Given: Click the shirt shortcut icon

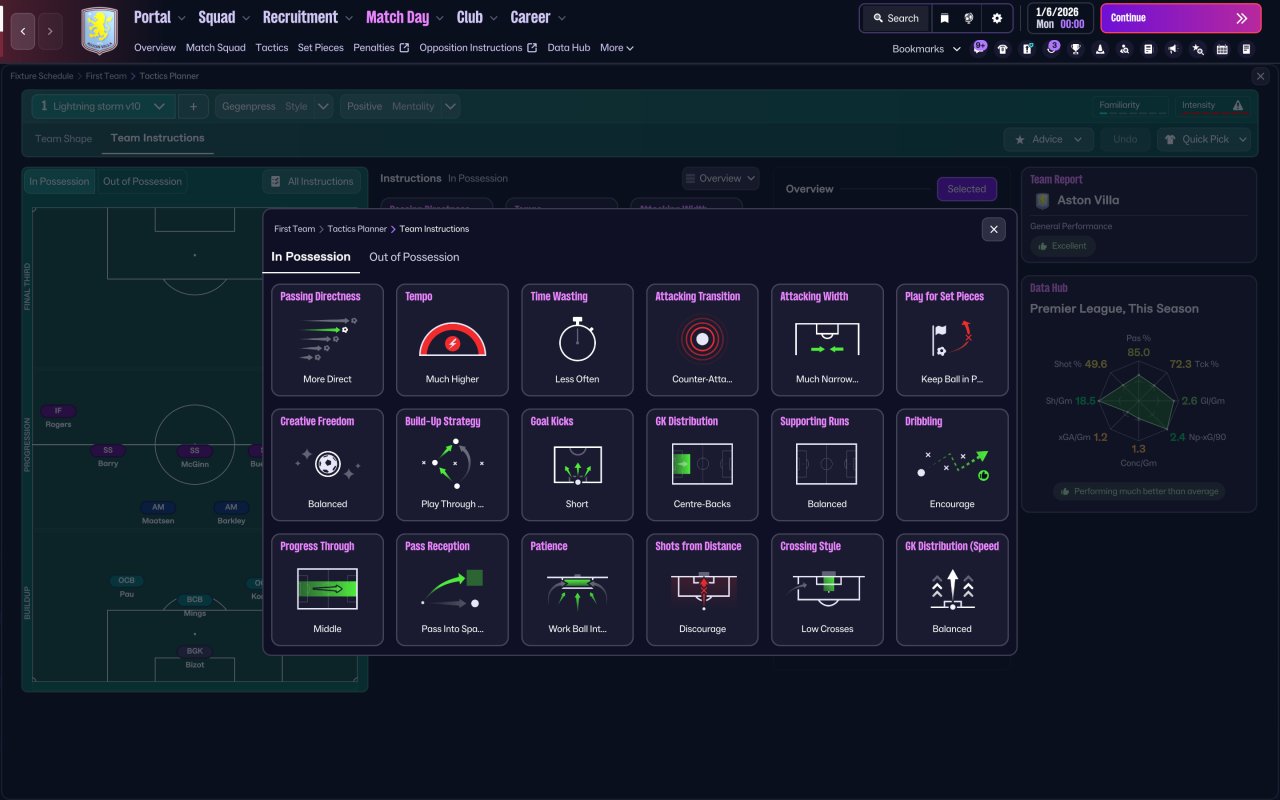Looking at the screenshot, I should point(1003,49).
